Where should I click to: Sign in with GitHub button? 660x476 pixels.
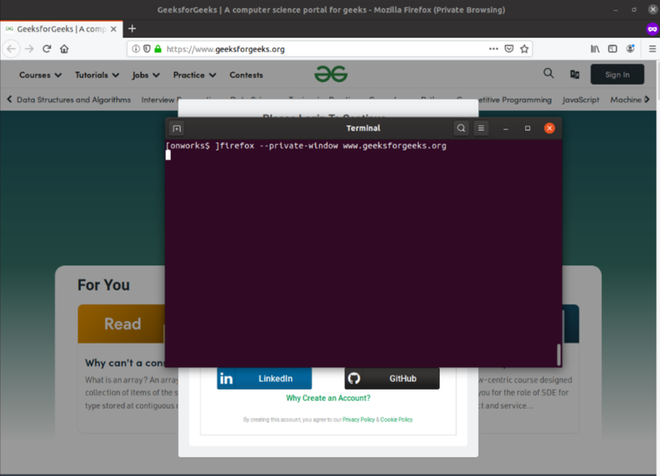[x=392, y=378]
